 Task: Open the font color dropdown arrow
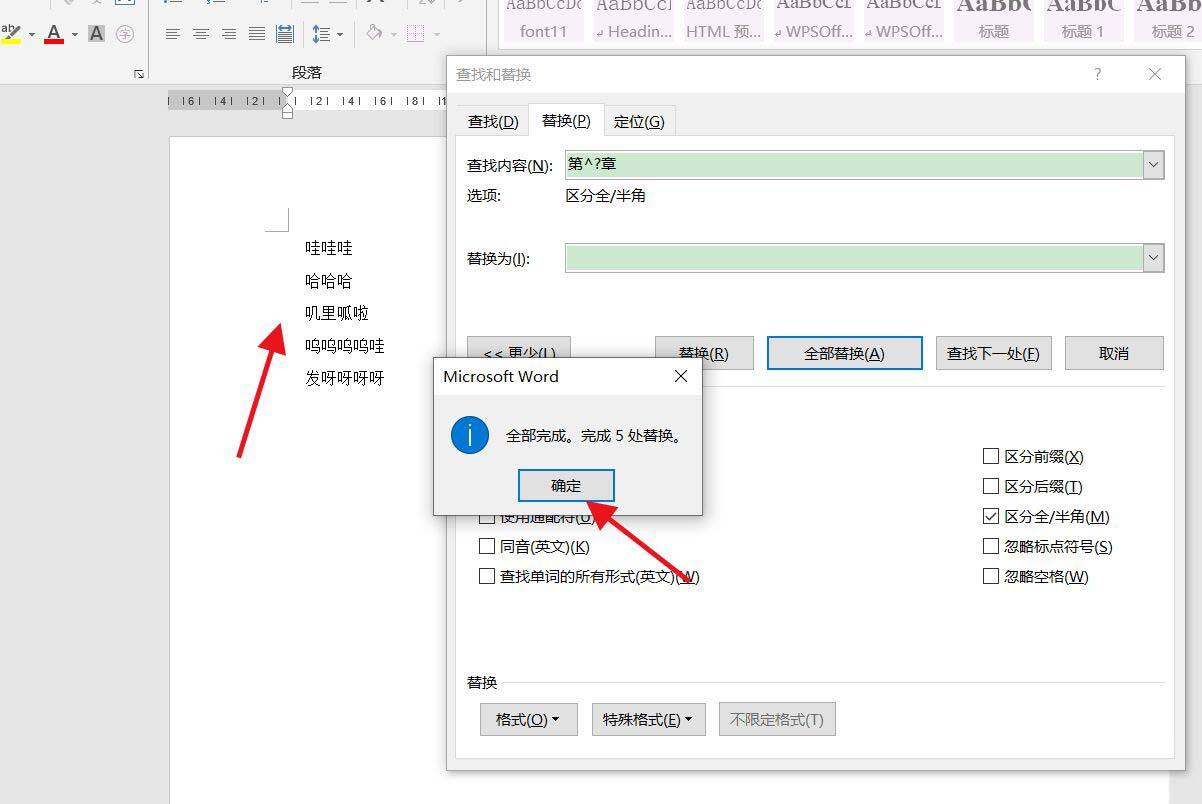[74, 35]
